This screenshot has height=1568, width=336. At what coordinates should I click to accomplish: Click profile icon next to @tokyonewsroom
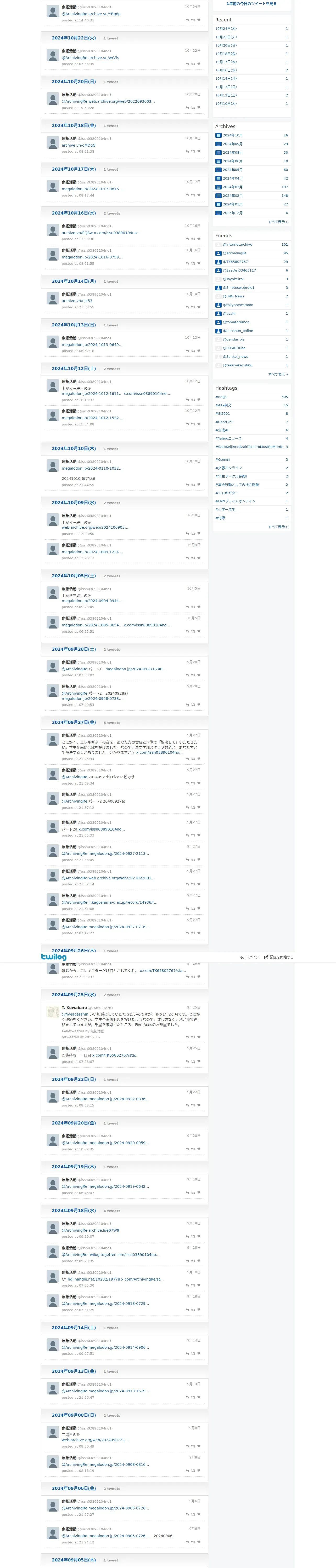[218, 305]
